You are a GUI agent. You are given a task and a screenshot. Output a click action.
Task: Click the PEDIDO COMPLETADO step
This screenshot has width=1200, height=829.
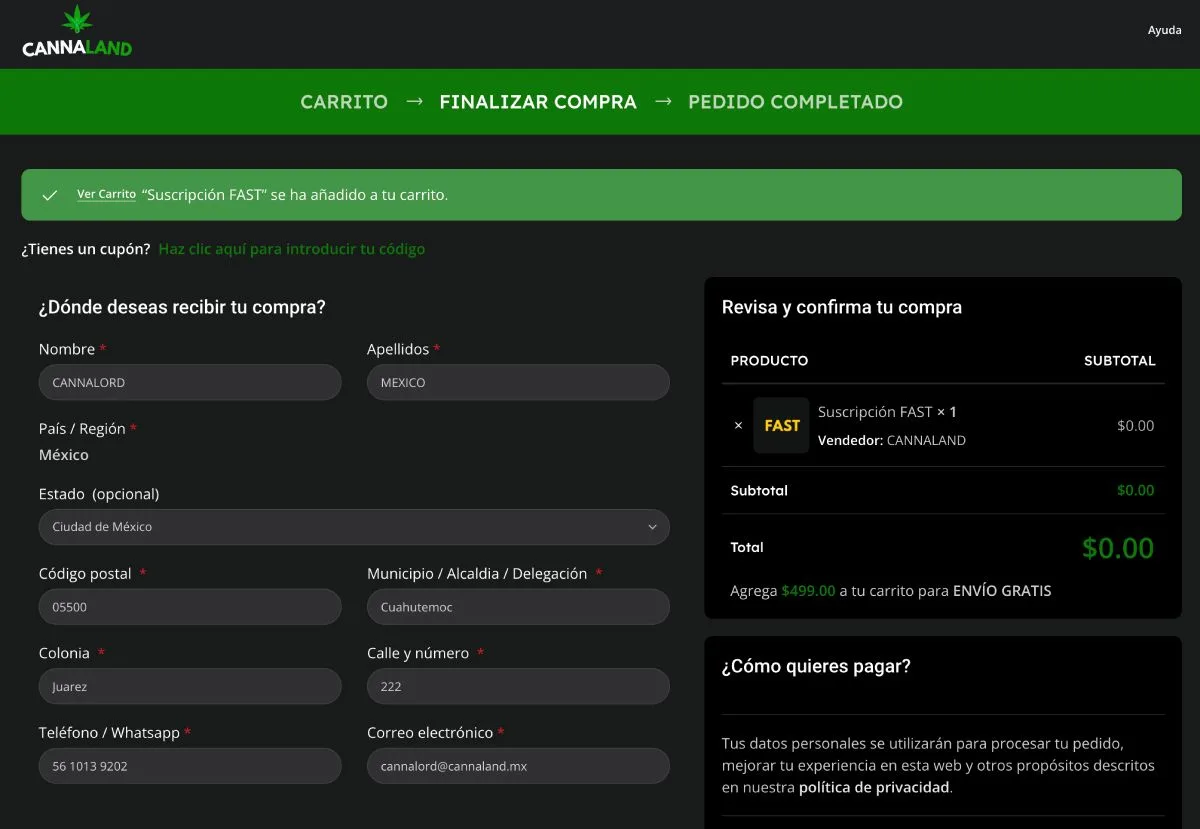coord(795,102)
